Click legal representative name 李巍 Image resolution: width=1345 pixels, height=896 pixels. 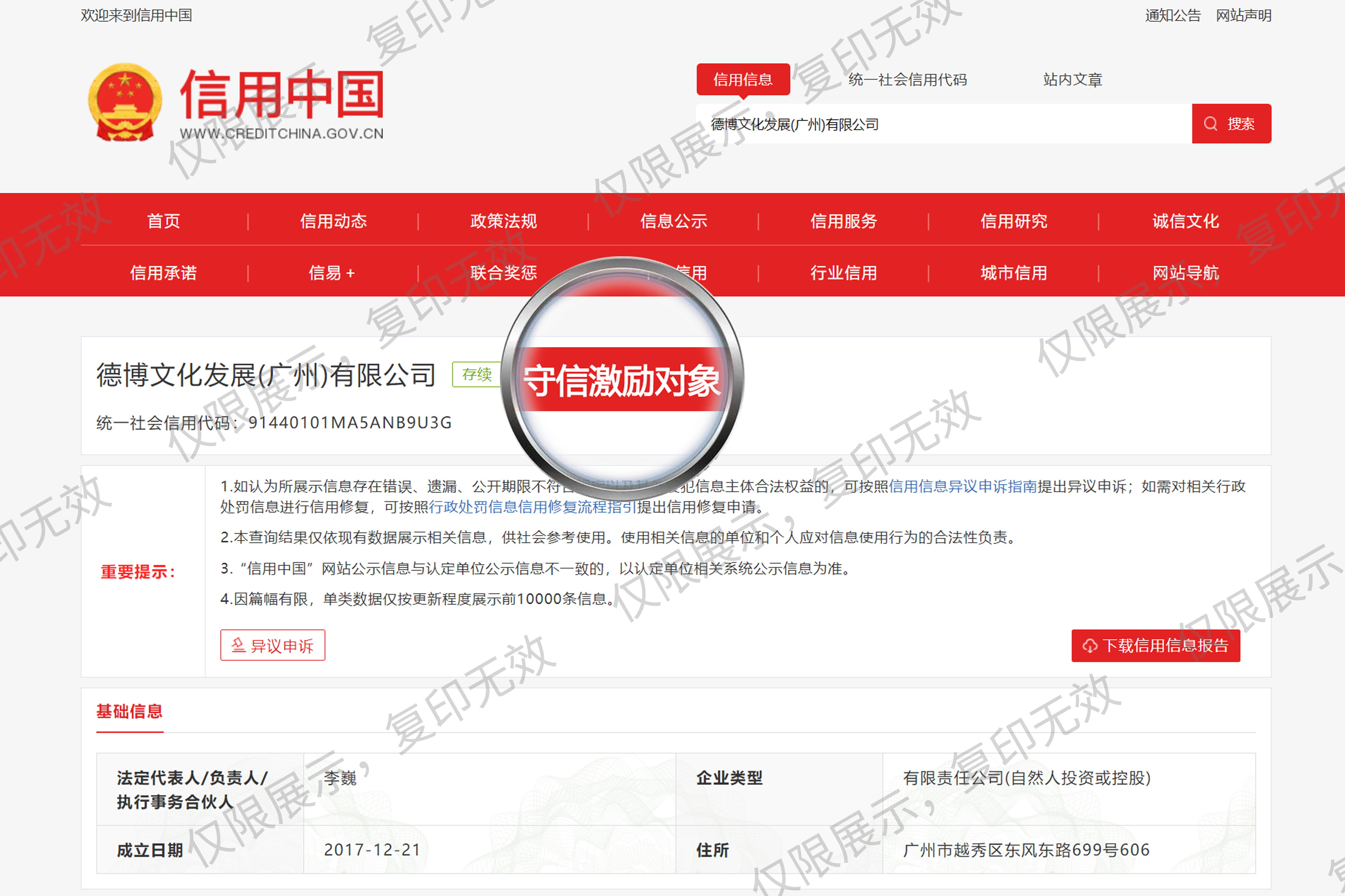click(340, 778)
